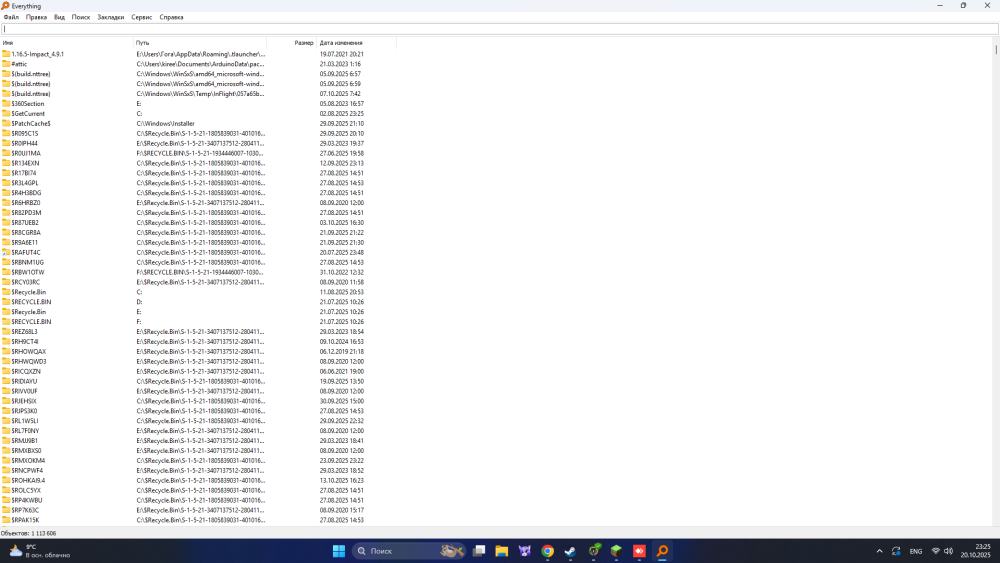Select the $R6HRBZ0 folder name
The width and height of the screenshot is (1000, 563).
coord(26,203)
